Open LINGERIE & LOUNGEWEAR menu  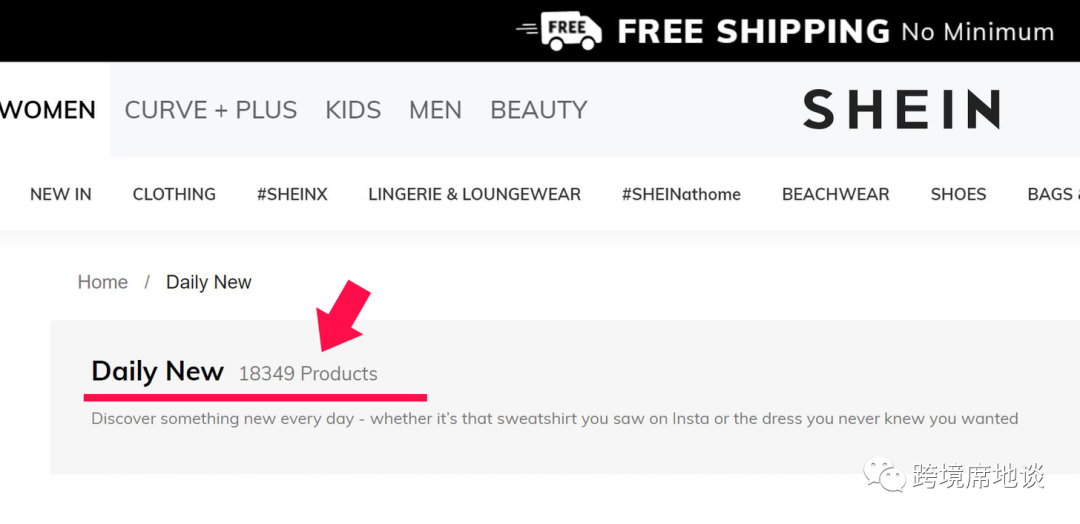point(475,195)
